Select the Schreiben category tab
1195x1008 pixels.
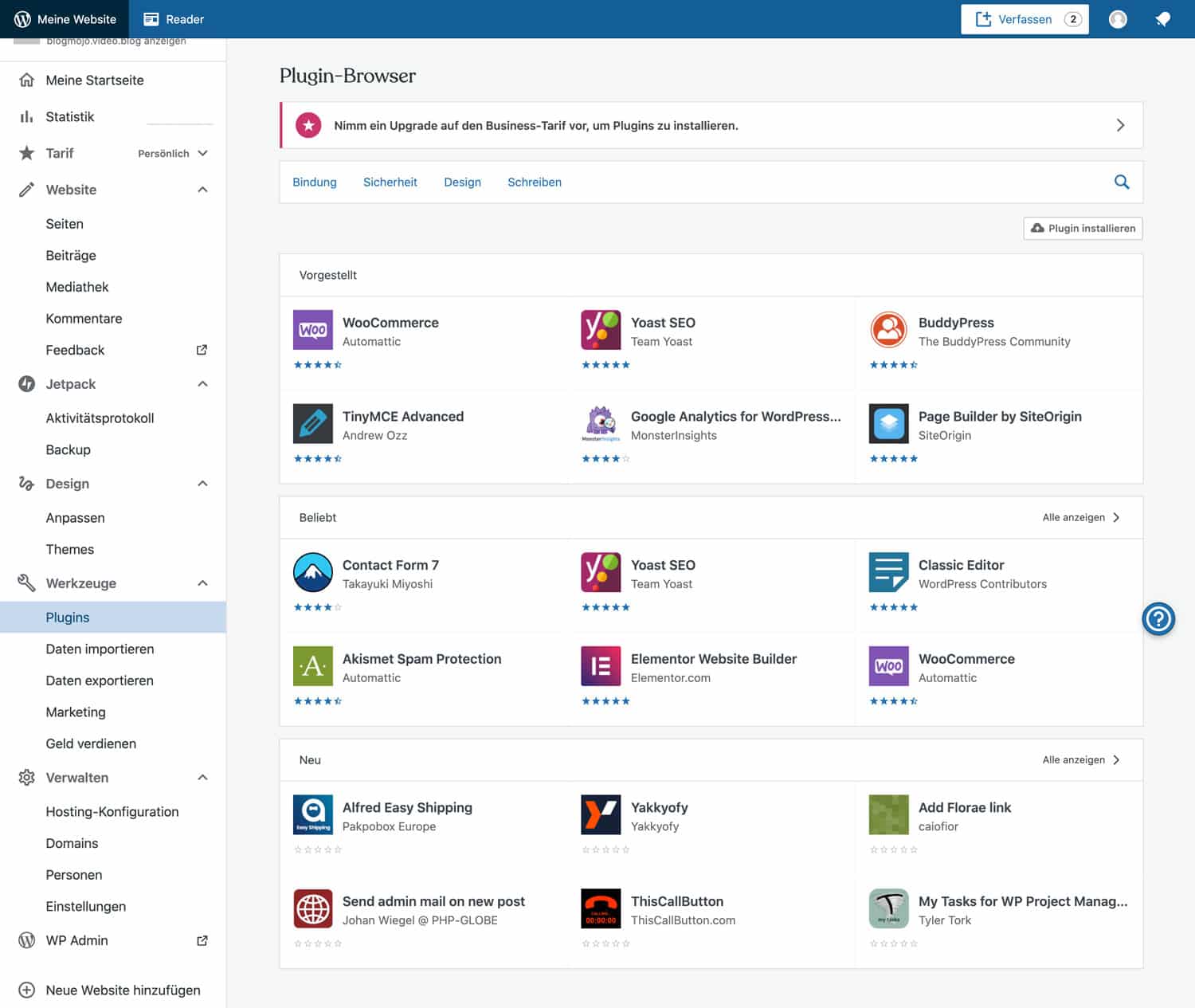click(534, 182)
